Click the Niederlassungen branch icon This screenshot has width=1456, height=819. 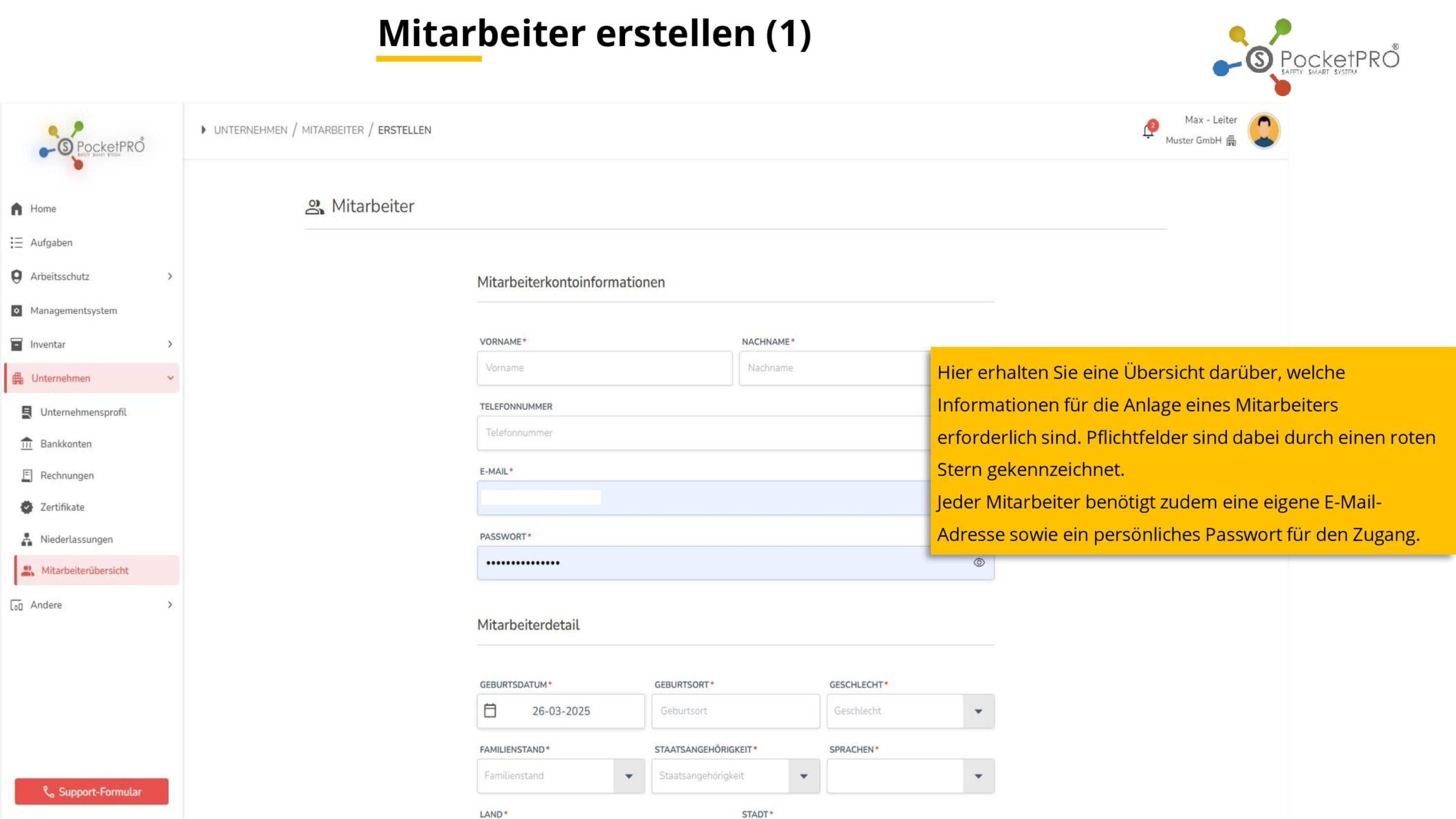pyautogui.click(x=26, y=539)
